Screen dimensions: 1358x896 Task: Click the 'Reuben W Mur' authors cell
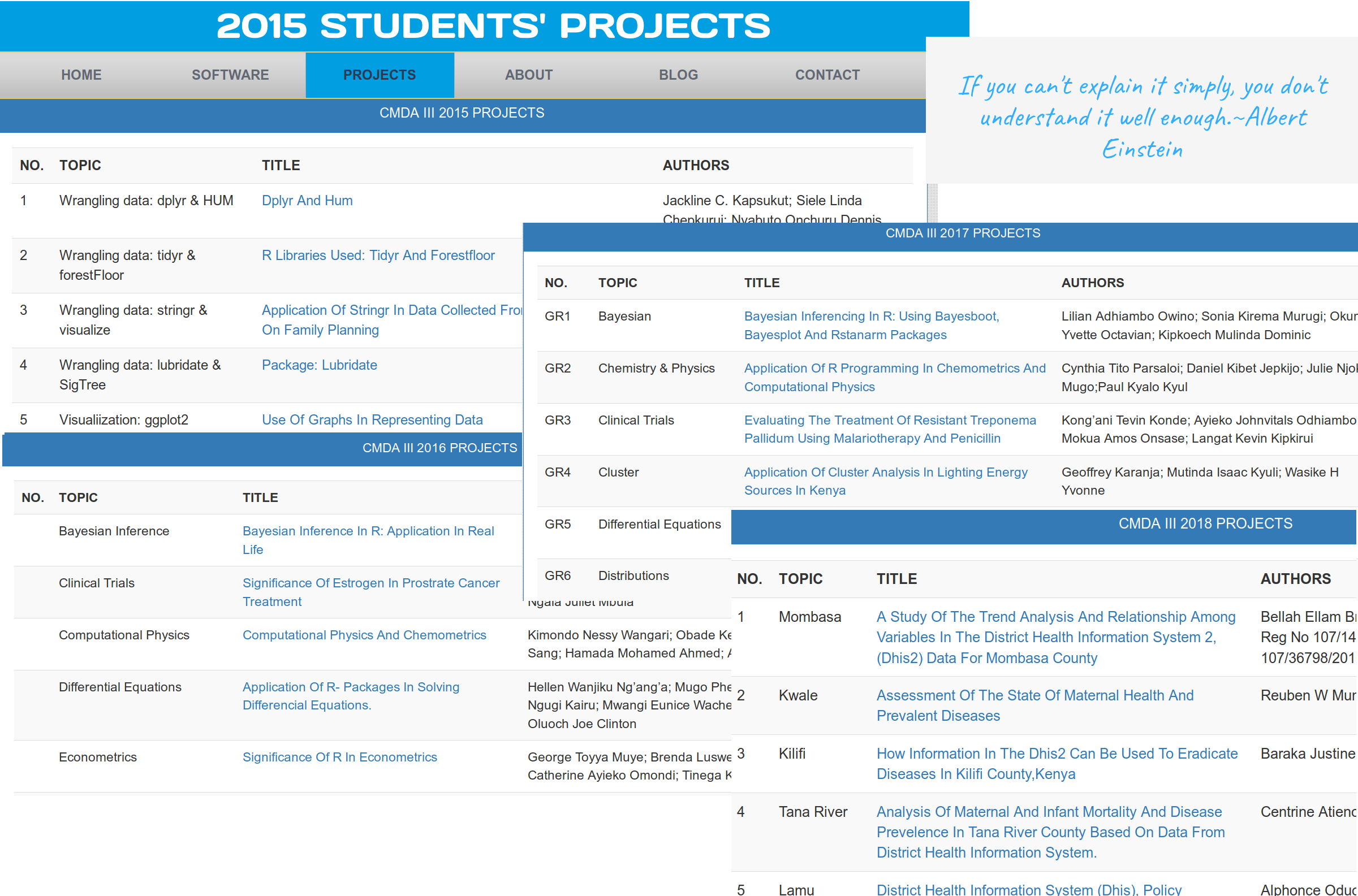1308,695
